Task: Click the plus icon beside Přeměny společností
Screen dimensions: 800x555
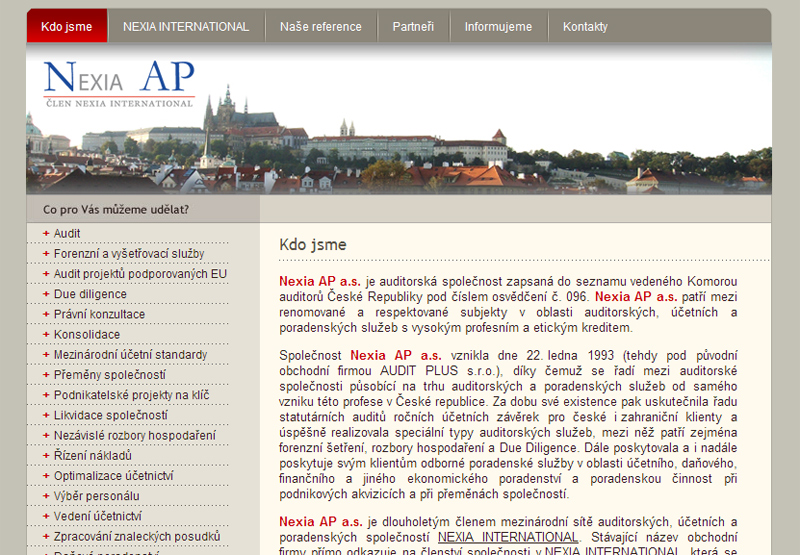Action: pyautogui.click(x=46, y=375)
